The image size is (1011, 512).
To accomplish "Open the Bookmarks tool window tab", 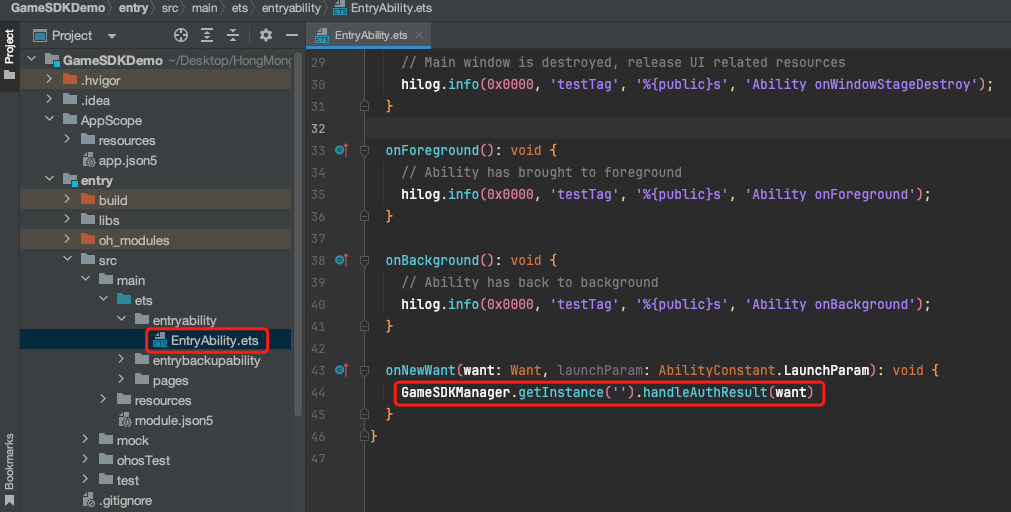I will pos(9,468).
